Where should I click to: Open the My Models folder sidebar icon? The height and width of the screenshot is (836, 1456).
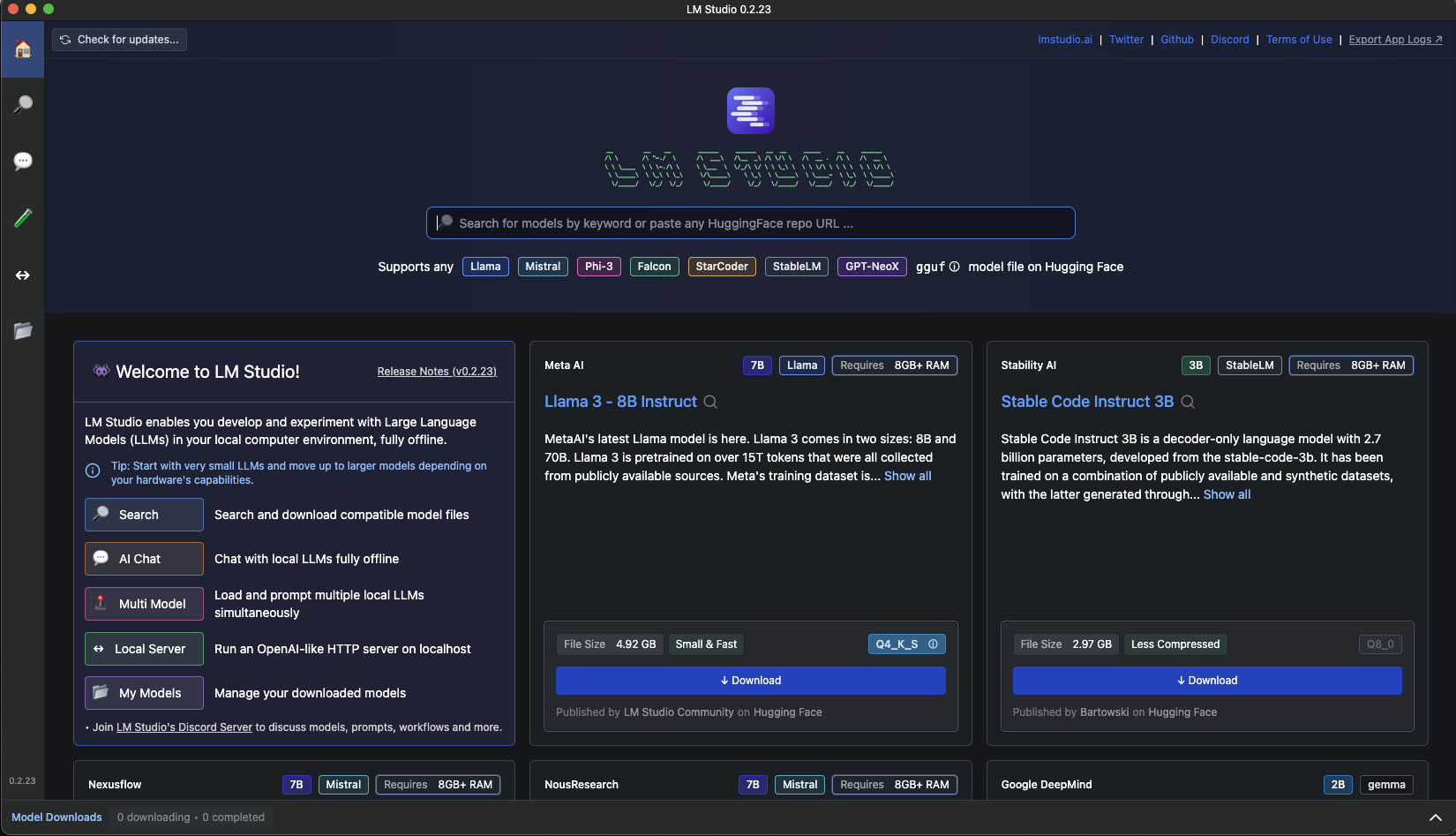click(23, 331)
